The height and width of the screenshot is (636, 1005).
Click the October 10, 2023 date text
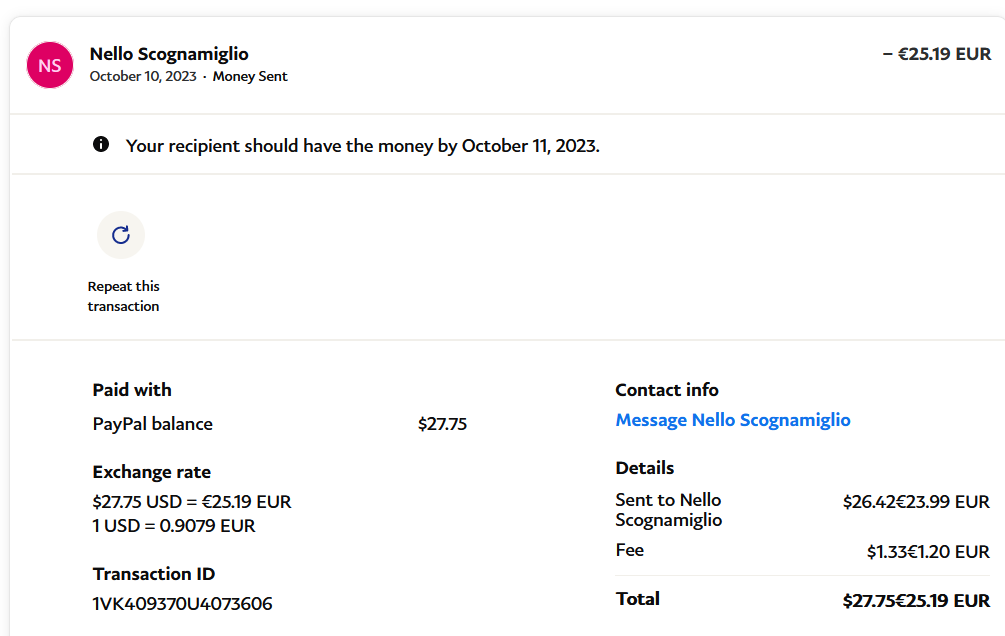(141, 76)
